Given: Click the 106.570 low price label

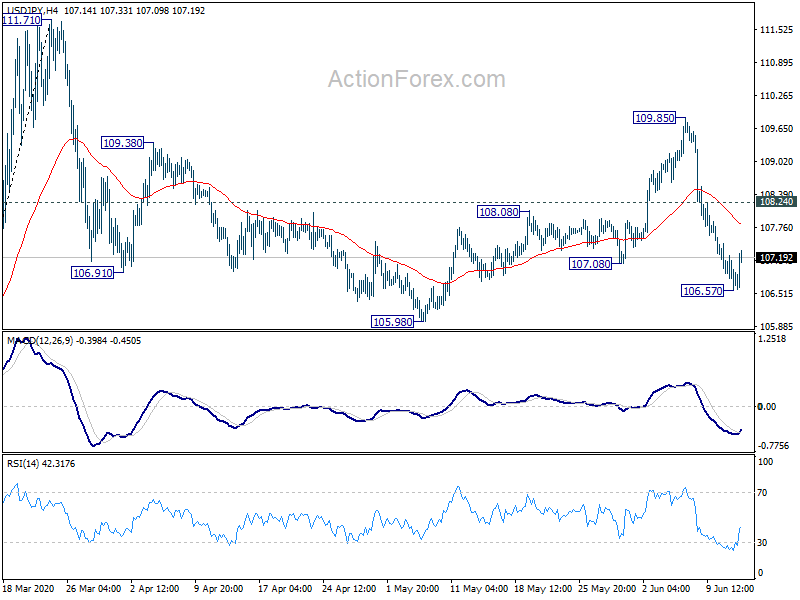Looking at the screenshot, I should pos(703,291).
